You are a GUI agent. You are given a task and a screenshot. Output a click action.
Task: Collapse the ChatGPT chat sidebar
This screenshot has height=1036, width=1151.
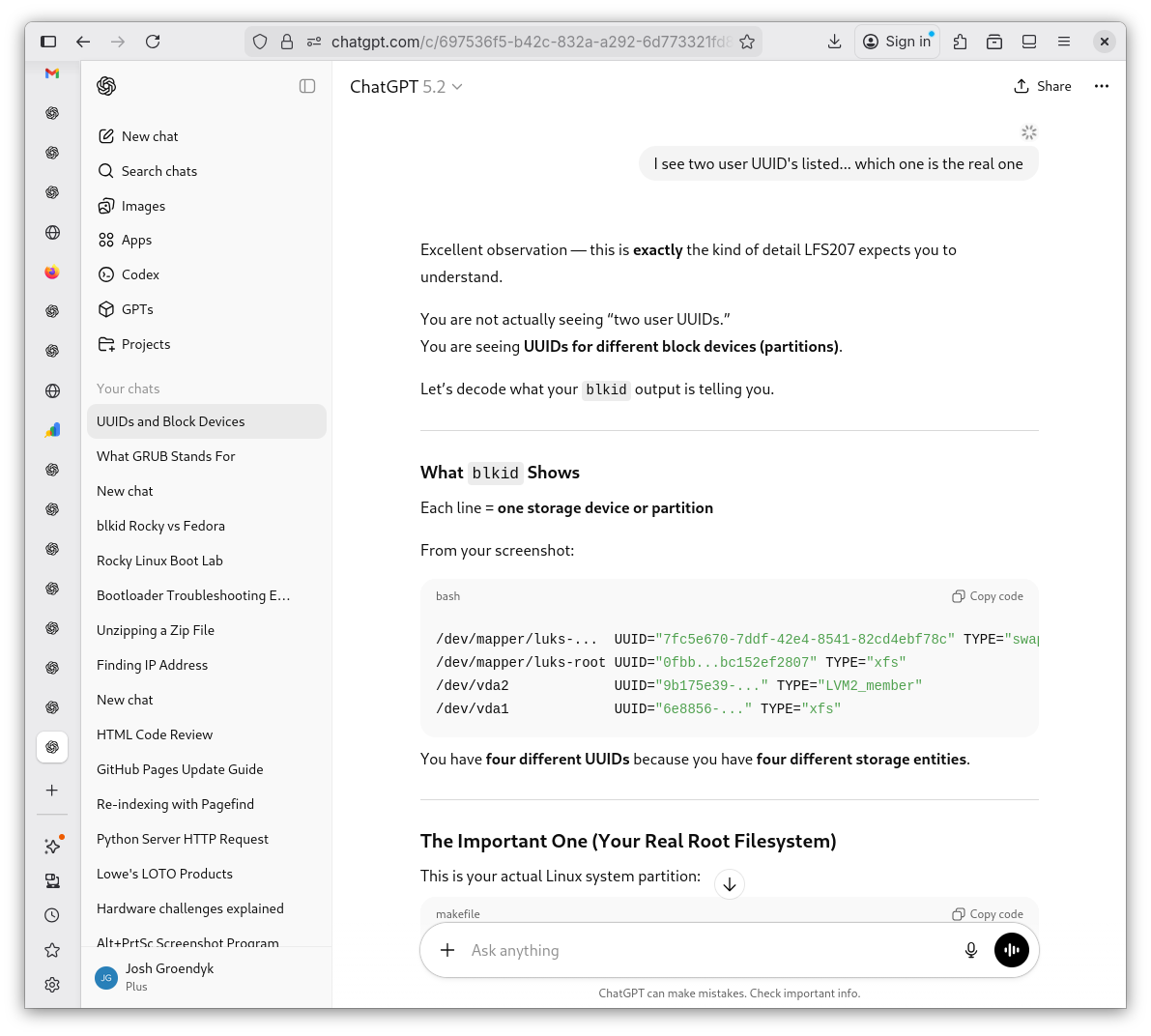pos(307,86)
